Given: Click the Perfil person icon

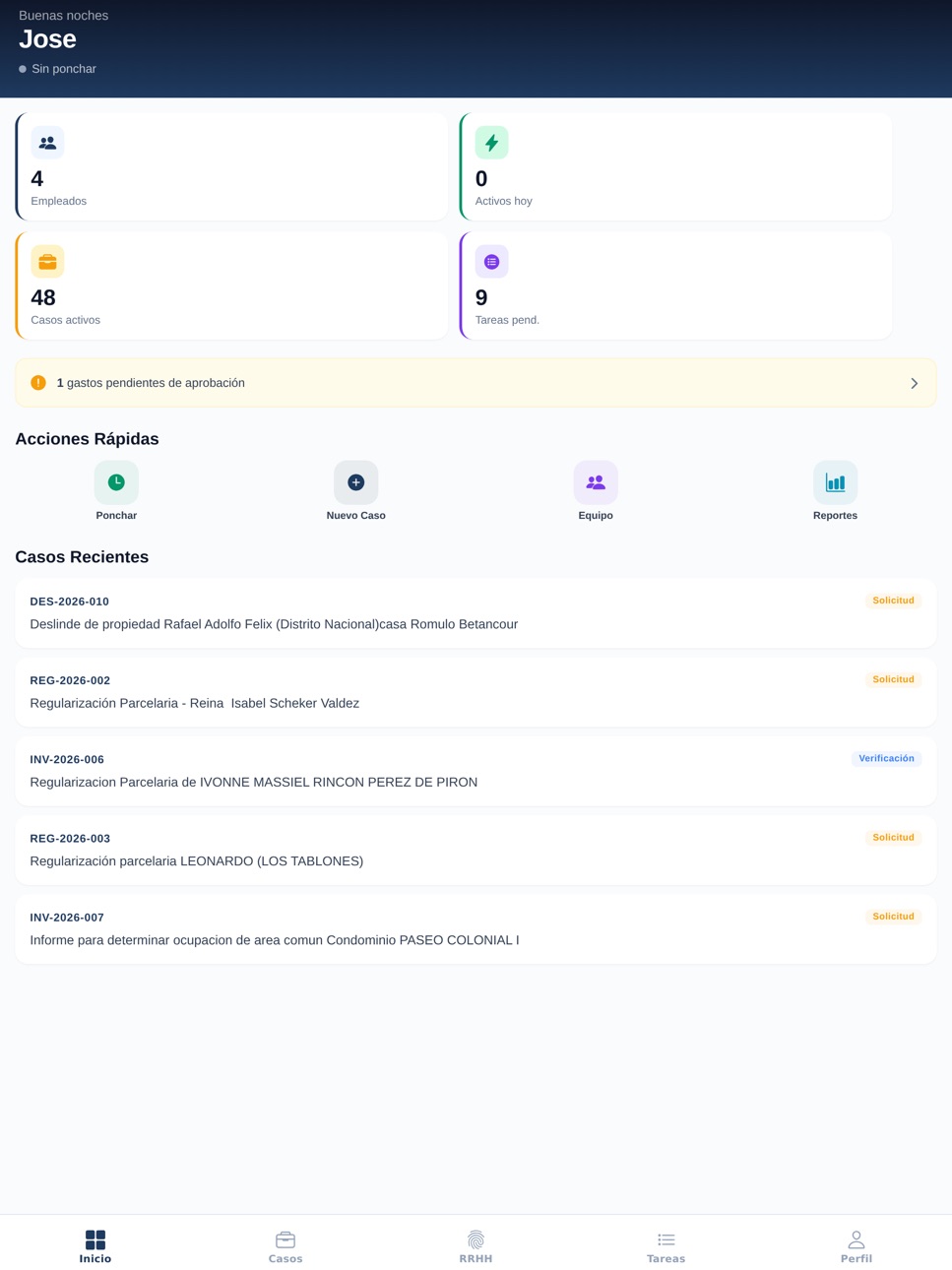Looking at the screenshot, I should point(857,1239).
